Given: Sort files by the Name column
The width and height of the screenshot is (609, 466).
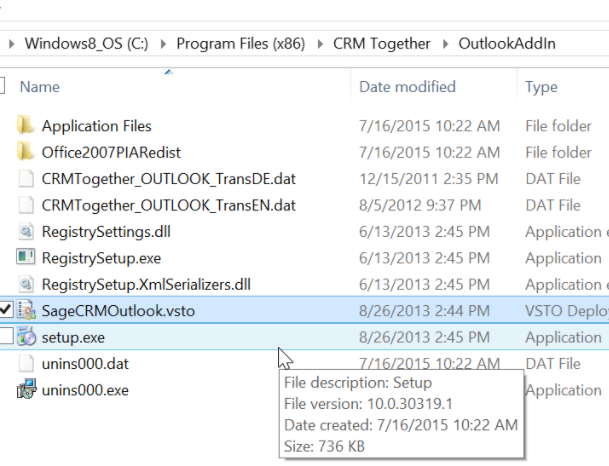Looking at the screenshot, I should click(40, 87).
